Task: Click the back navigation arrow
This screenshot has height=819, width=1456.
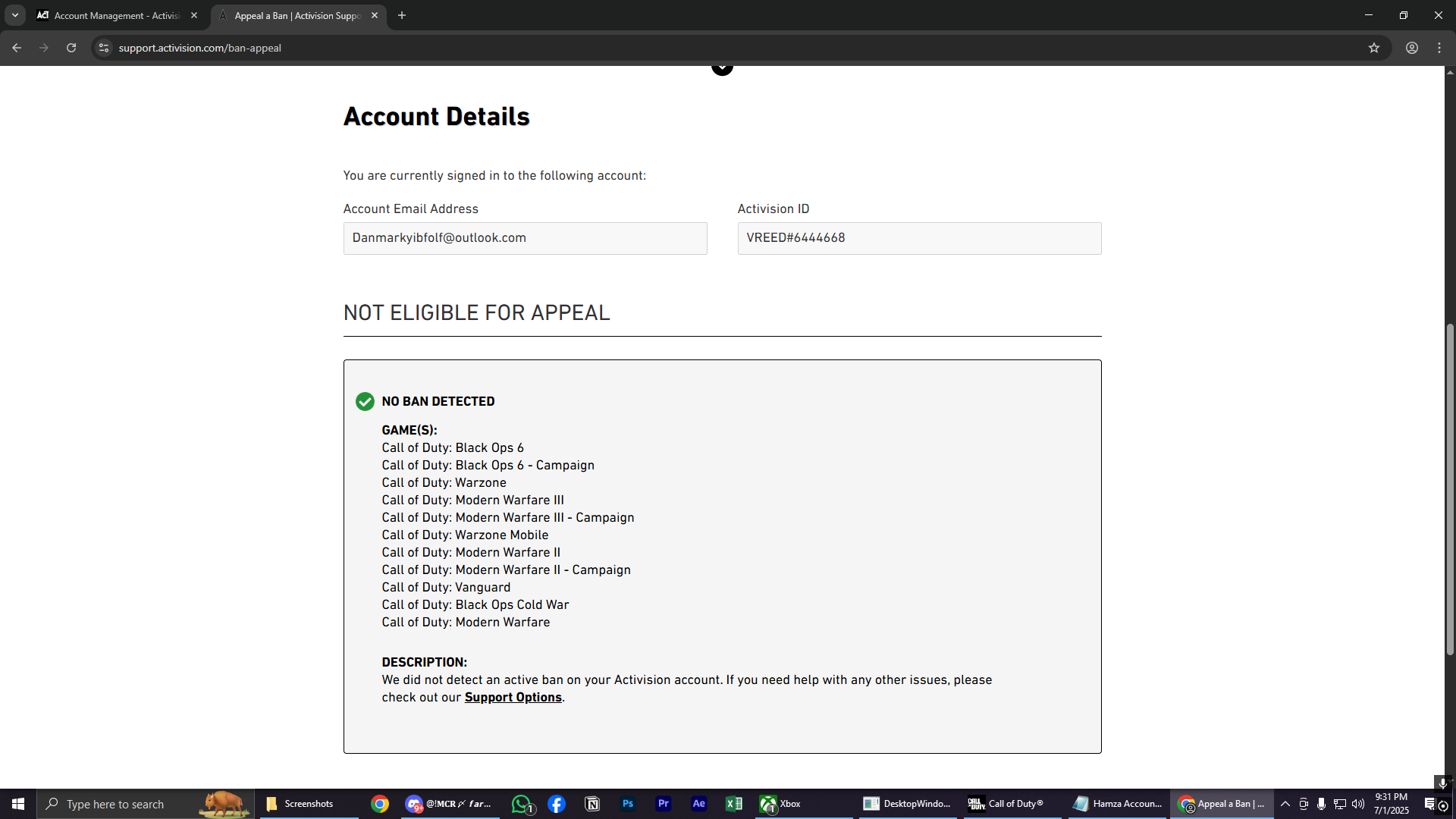Action: 17,48
